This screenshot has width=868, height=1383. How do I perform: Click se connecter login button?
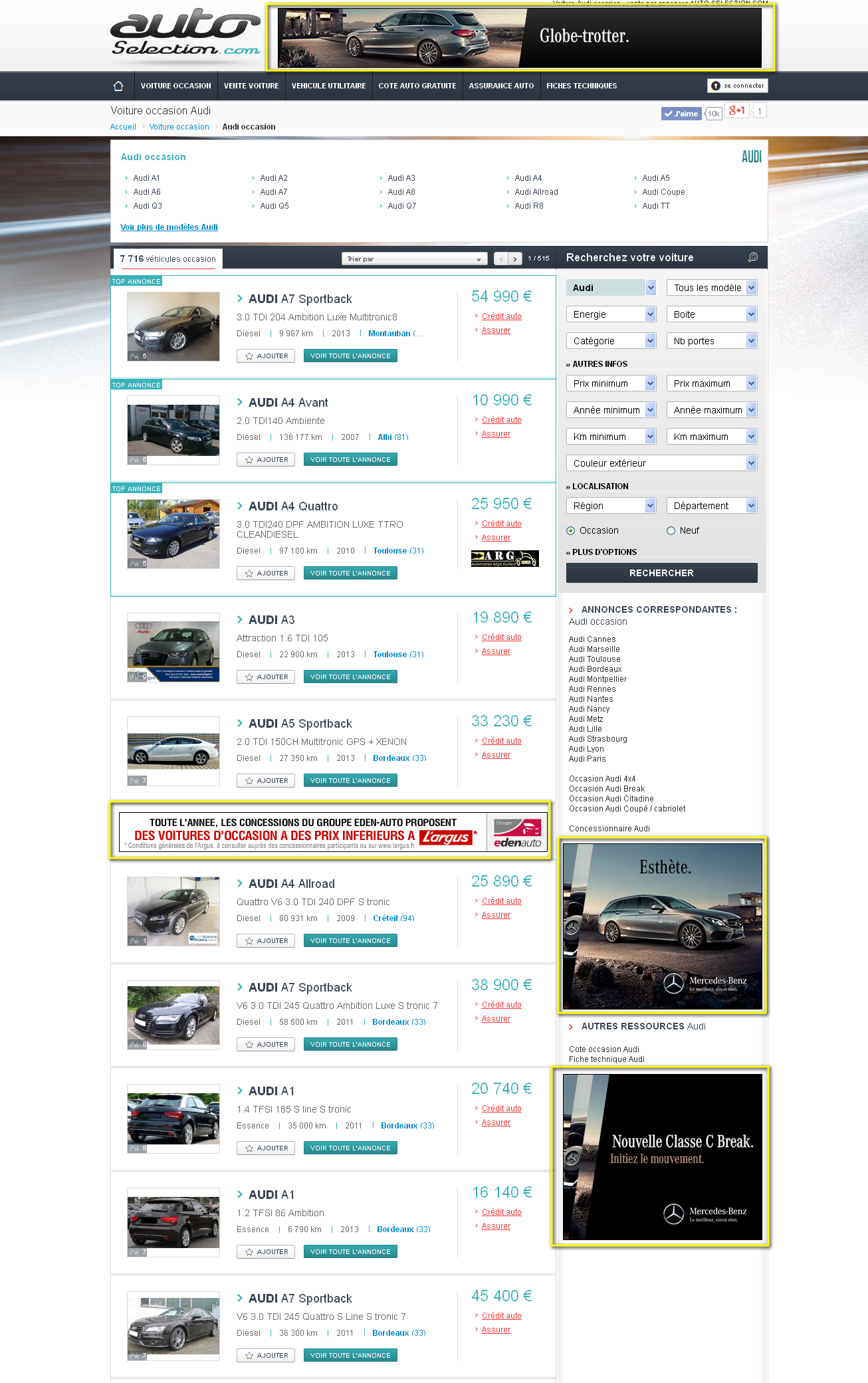click(738, 86)
